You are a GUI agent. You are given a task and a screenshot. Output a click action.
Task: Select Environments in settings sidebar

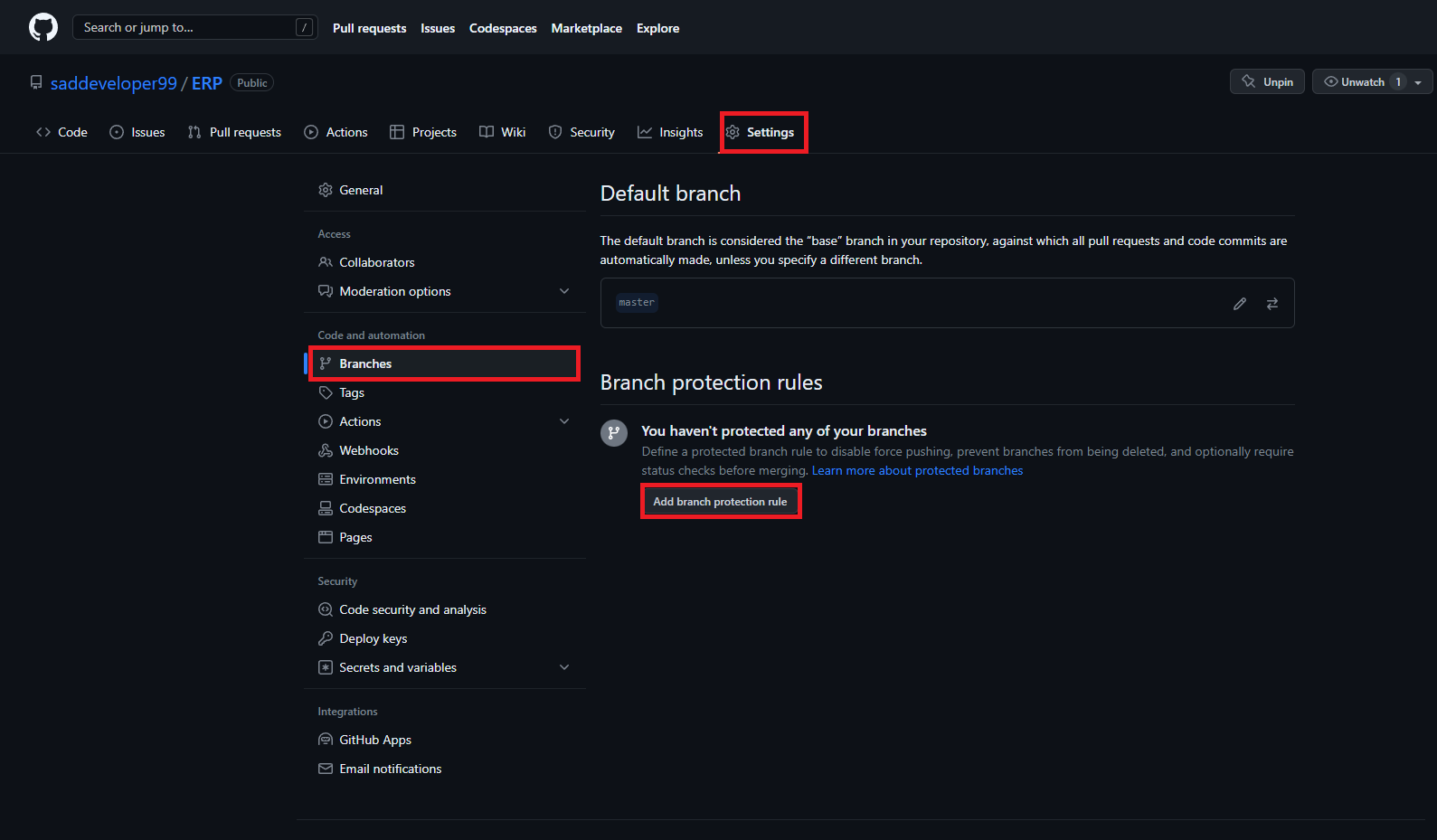[x=445, y=479]
